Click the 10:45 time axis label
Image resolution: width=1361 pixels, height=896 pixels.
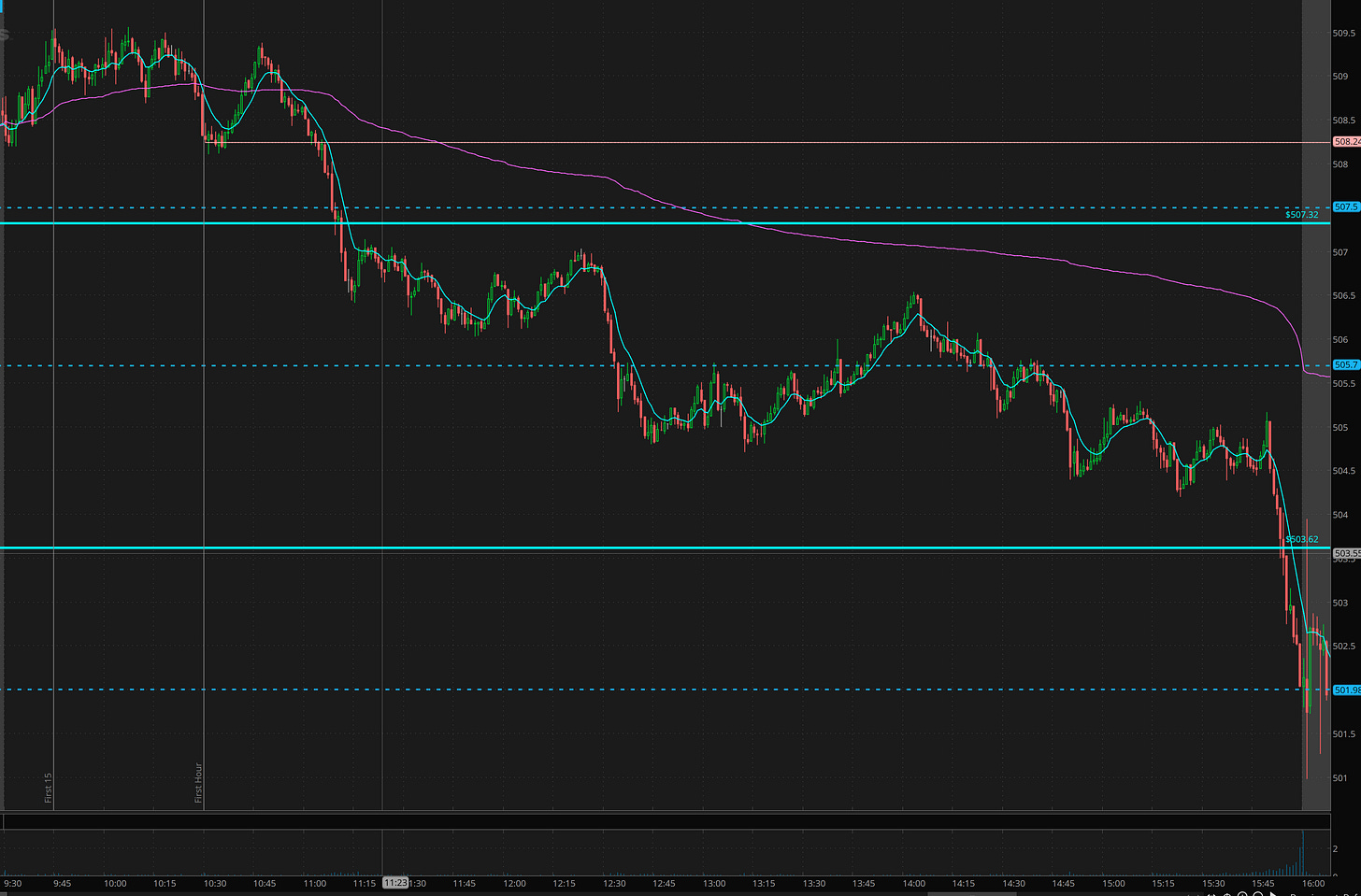[x=265, y=884]
